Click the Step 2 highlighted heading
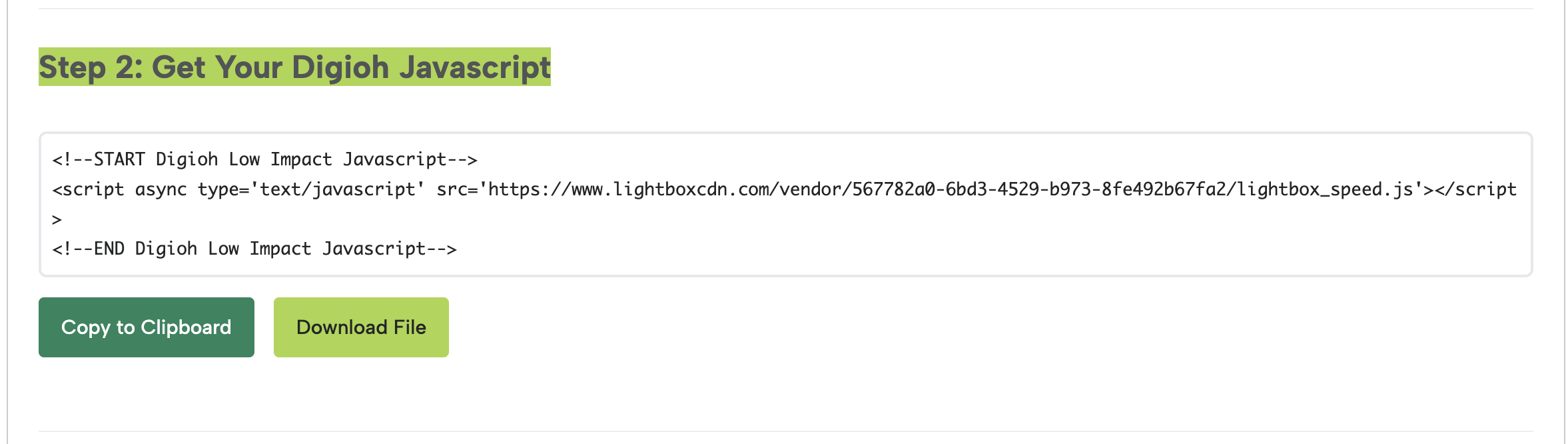Image resolution: width=1568 pixels, height=444 pixels. pyautogui.click(x=294, y=66)
